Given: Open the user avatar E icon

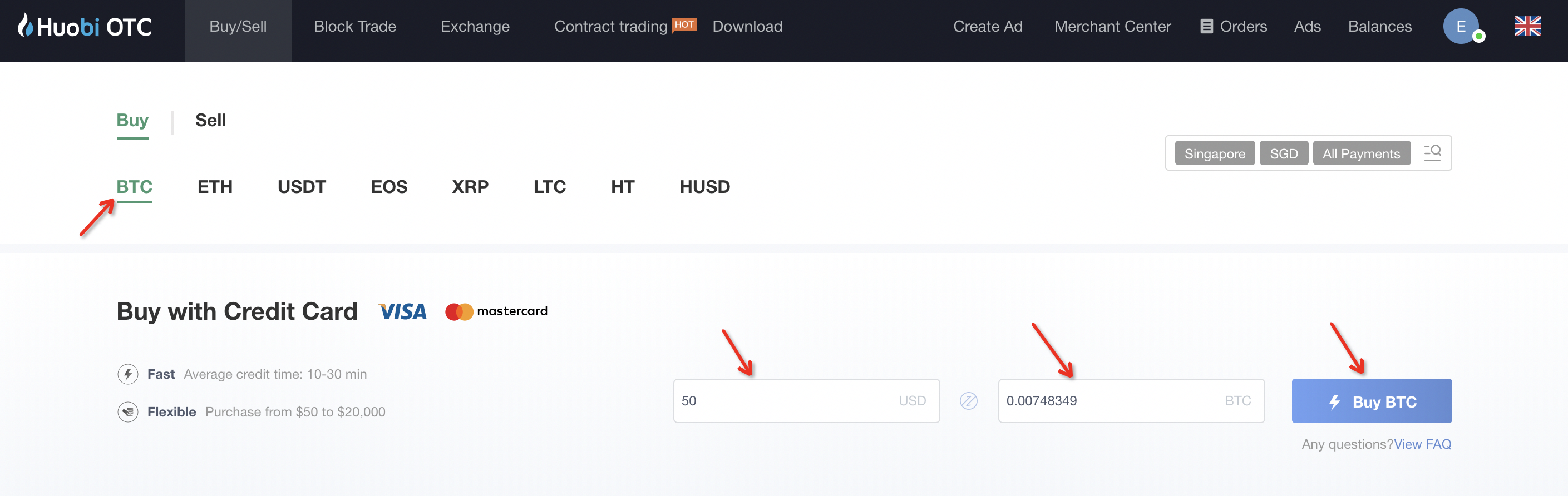Looking at the screenshot, I should click(1462, 26).
